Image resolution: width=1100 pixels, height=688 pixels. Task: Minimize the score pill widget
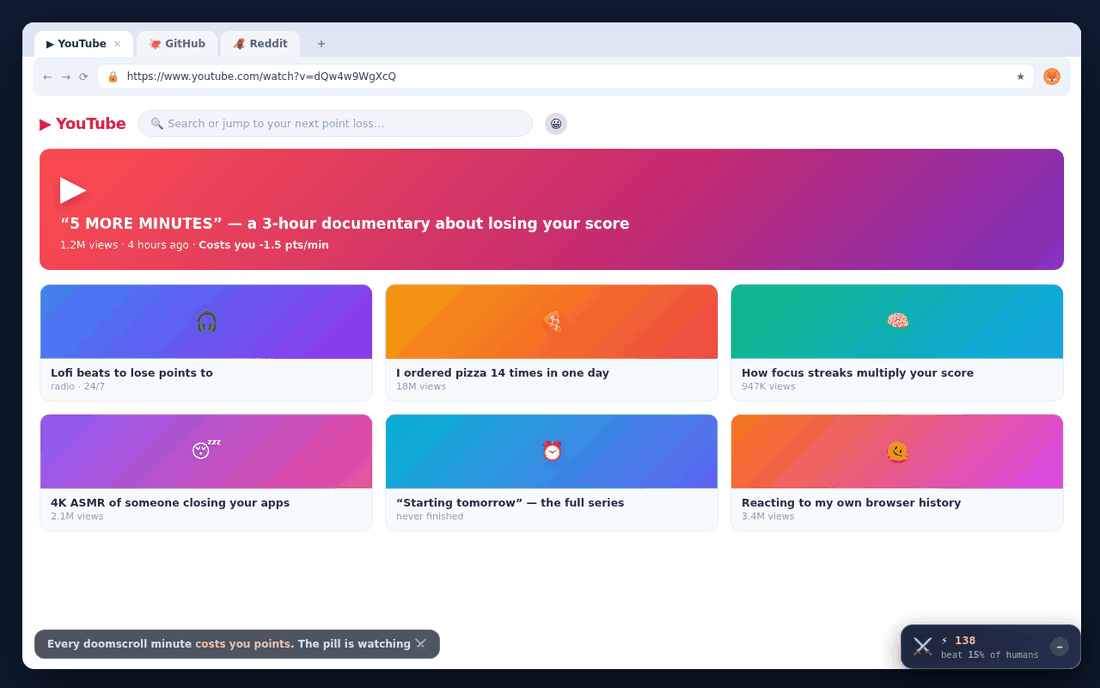[x=1059, y=647]
